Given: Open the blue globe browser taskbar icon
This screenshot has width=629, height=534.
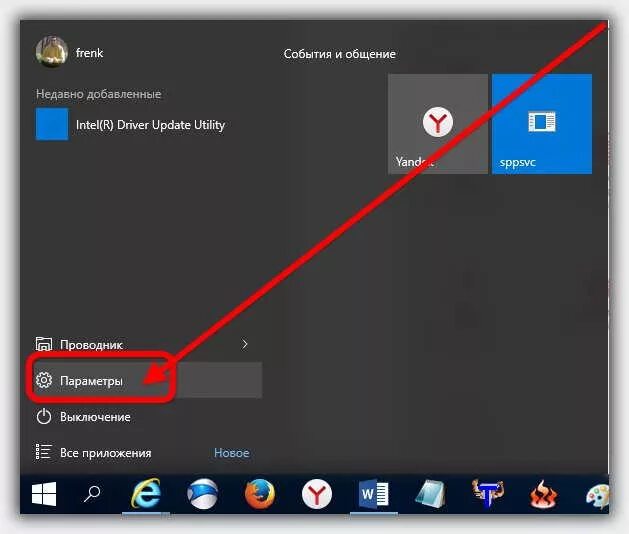Looking at the screenshot, I should (x=203, y=493).
